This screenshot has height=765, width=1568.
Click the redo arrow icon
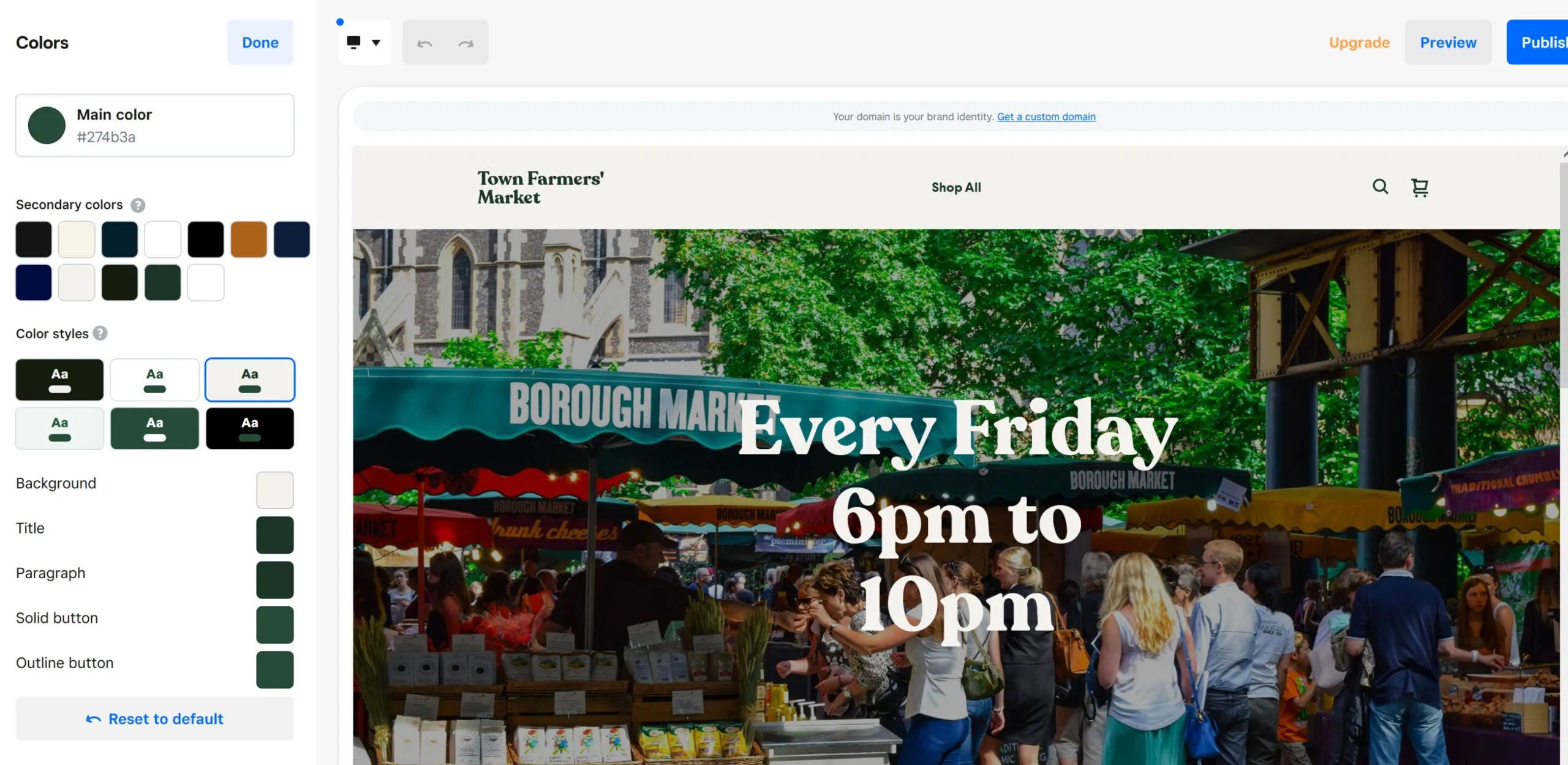[466, 42]
